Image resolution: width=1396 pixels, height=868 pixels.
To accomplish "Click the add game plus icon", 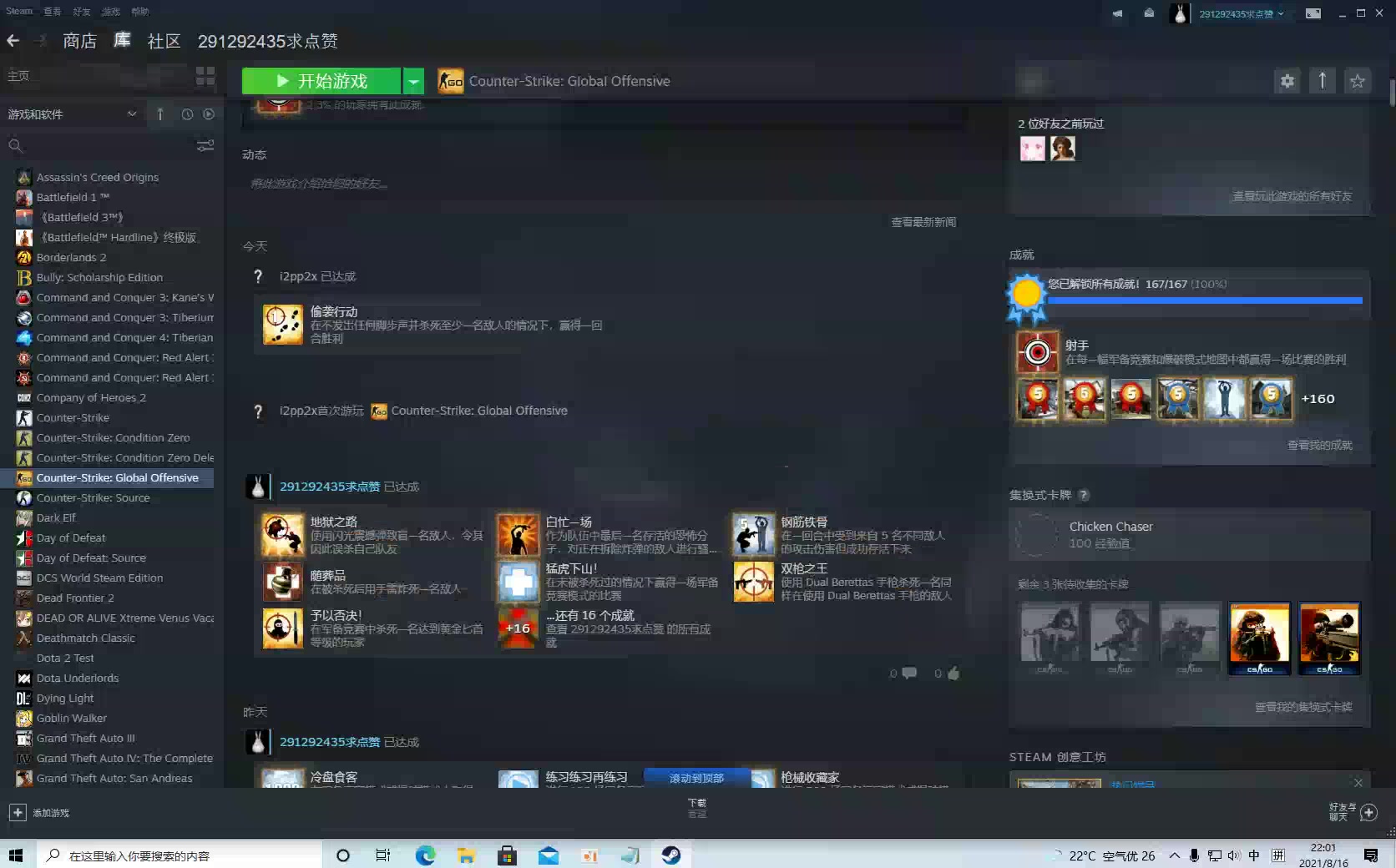I will pos(17,812).
